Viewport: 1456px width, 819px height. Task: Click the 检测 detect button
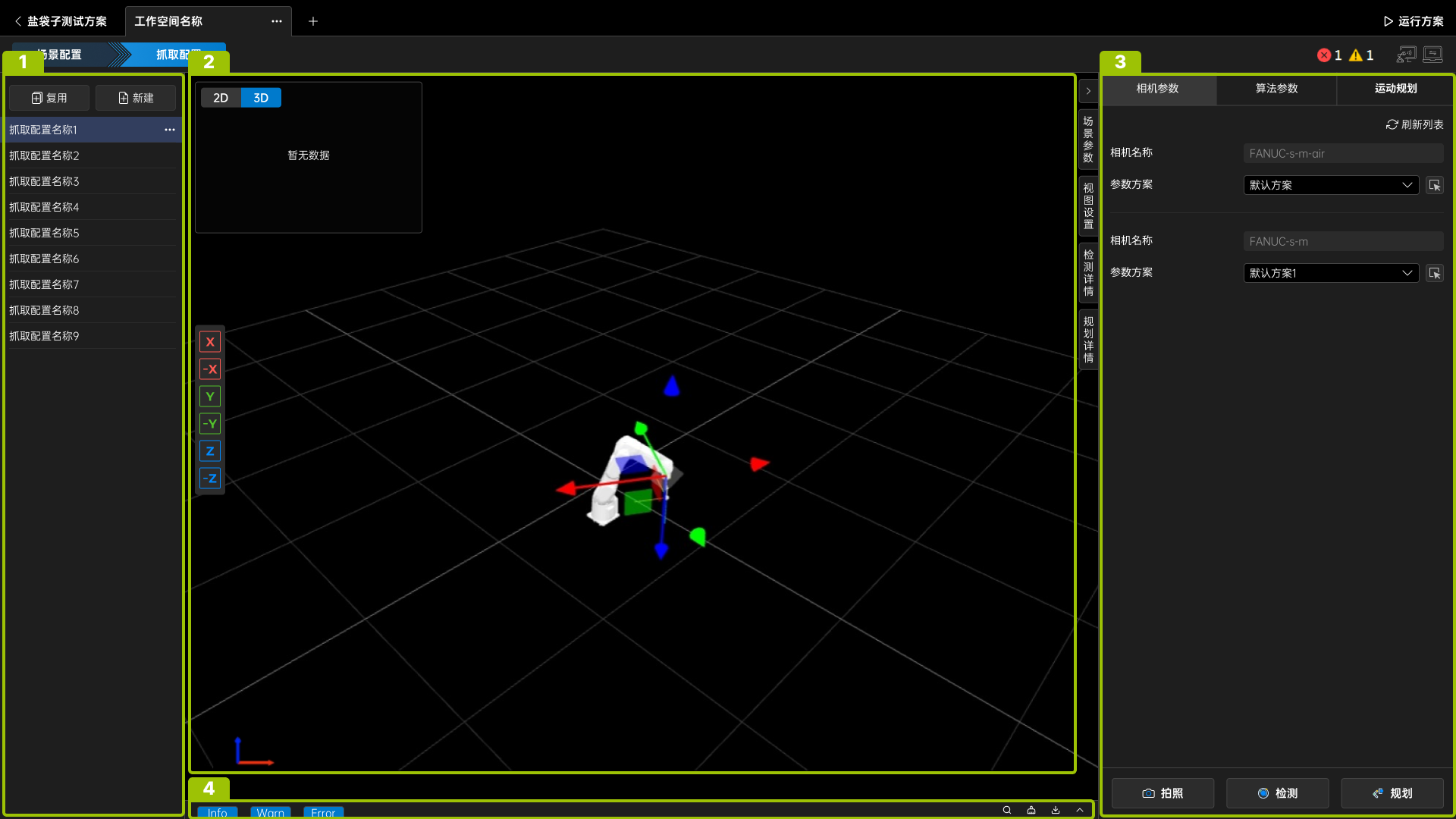(1277, 793)
